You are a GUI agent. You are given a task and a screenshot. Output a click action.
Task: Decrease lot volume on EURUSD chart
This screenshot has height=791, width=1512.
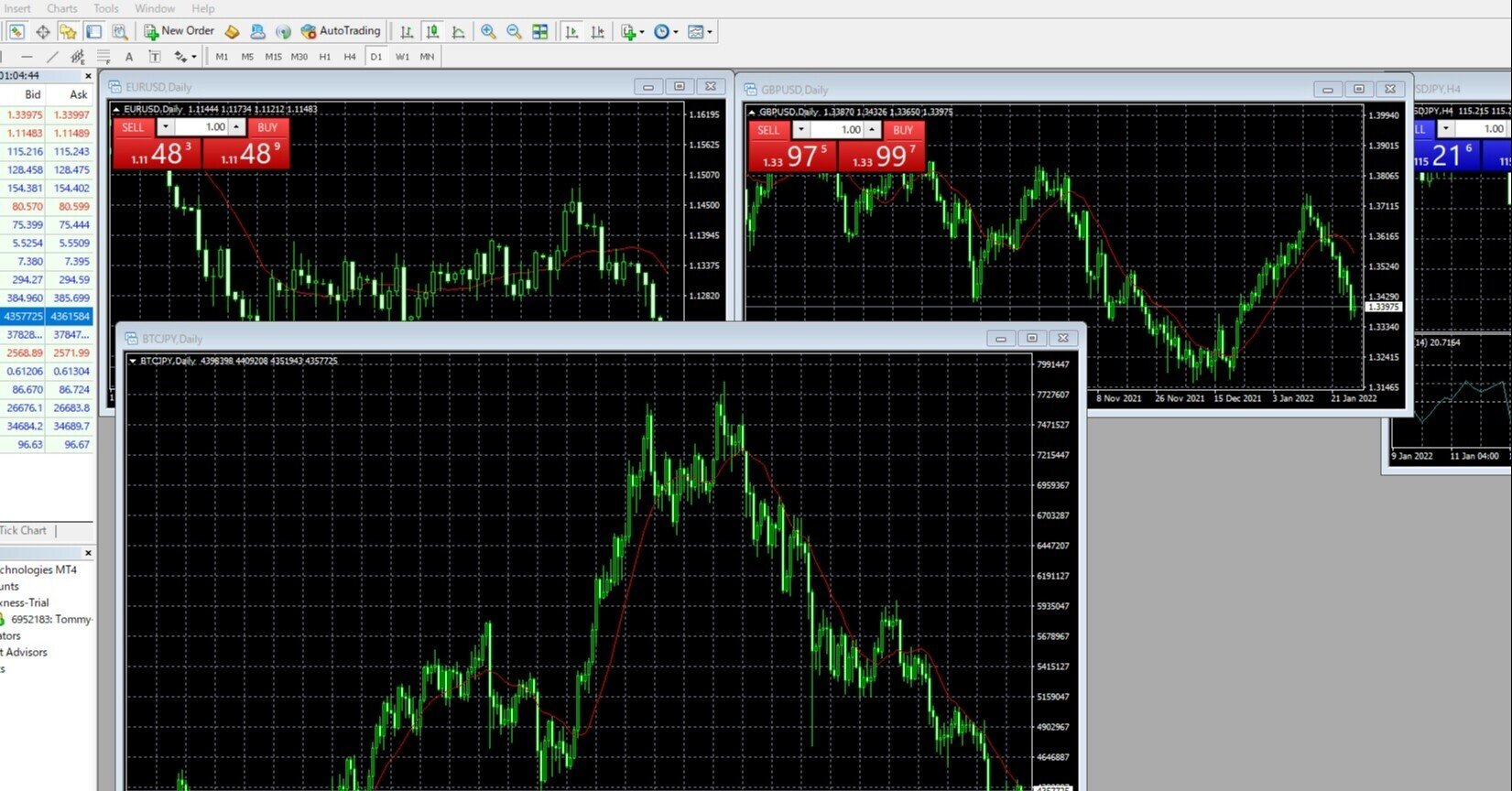point(165,127)
